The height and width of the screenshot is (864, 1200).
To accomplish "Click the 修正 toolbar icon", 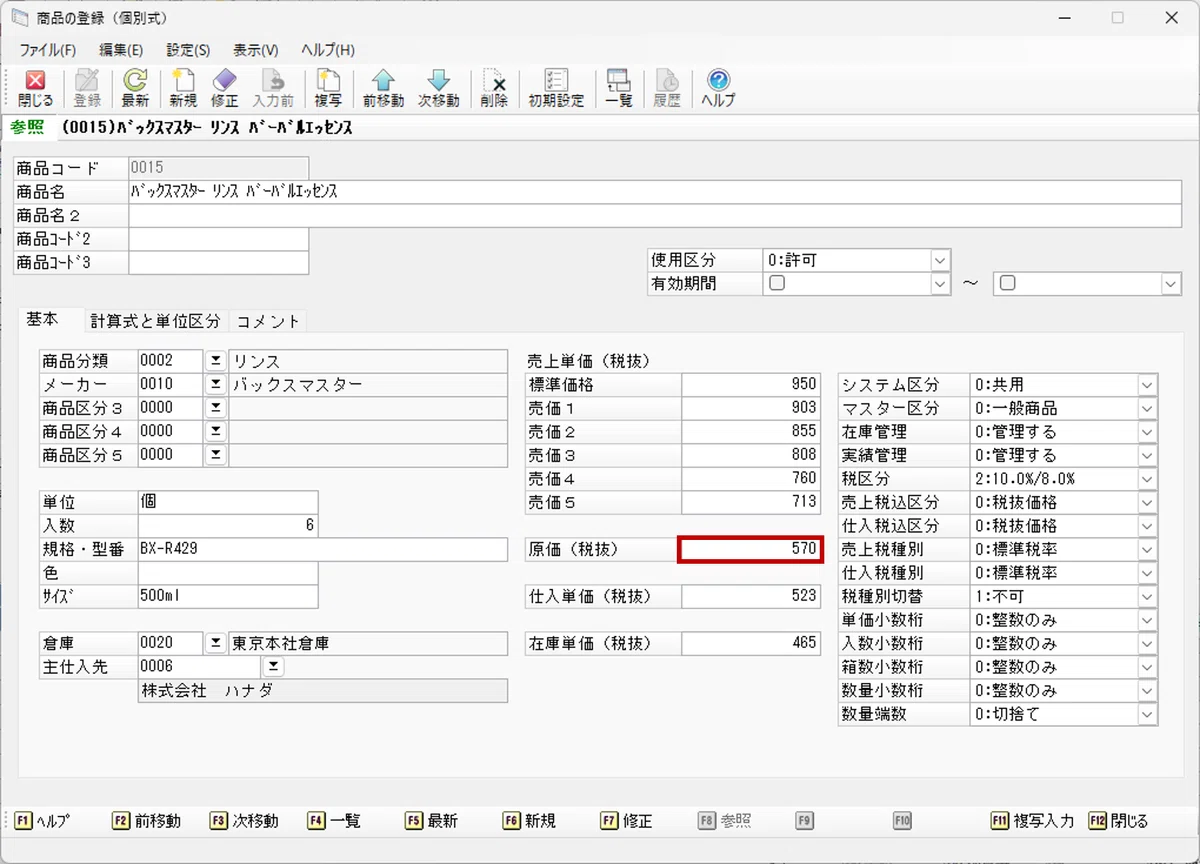I will point(225,89).
